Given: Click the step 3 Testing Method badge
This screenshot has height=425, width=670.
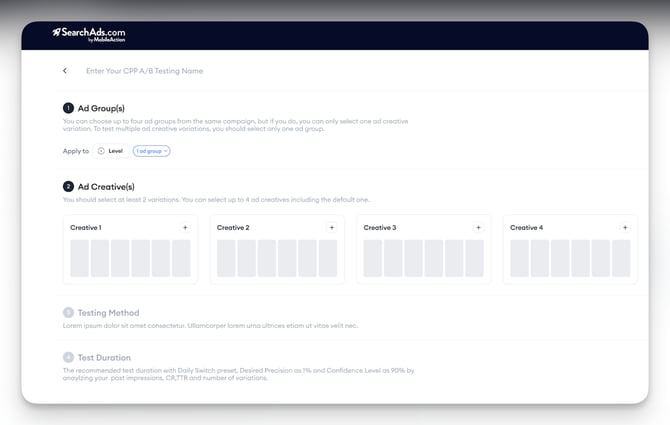Looking at the screenshot, I should tap(68, 313).
